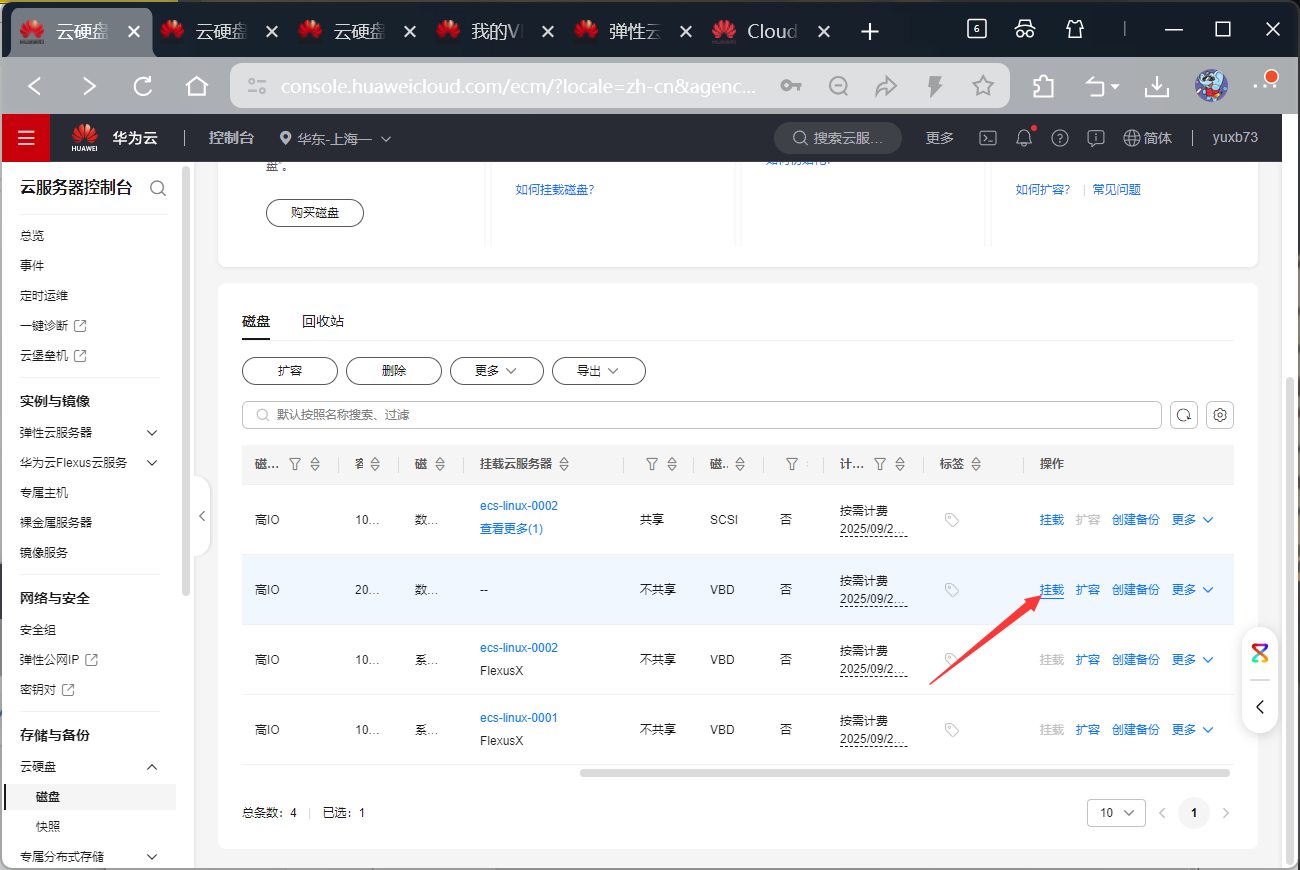
Task: Open the 常见问题 link
Action: (x=1116, y=189)
